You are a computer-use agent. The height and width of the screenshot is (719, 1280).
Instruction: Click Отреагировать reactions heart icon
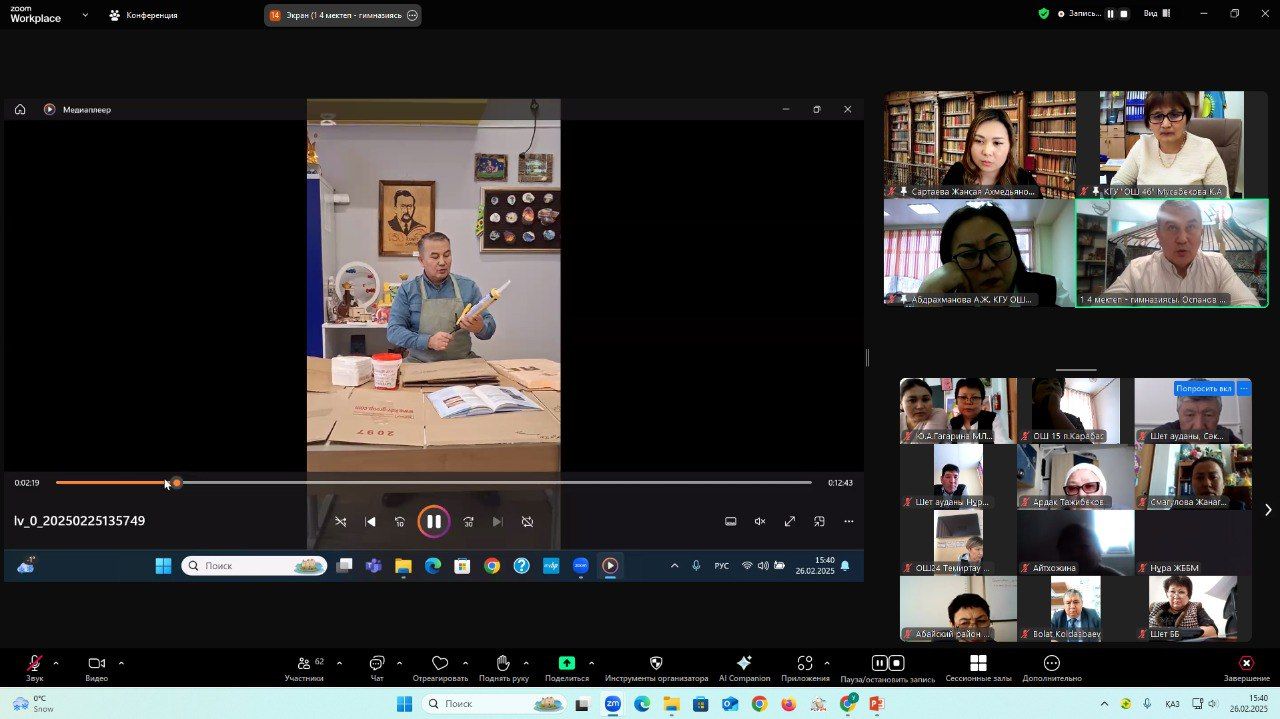tap(440, 667)
